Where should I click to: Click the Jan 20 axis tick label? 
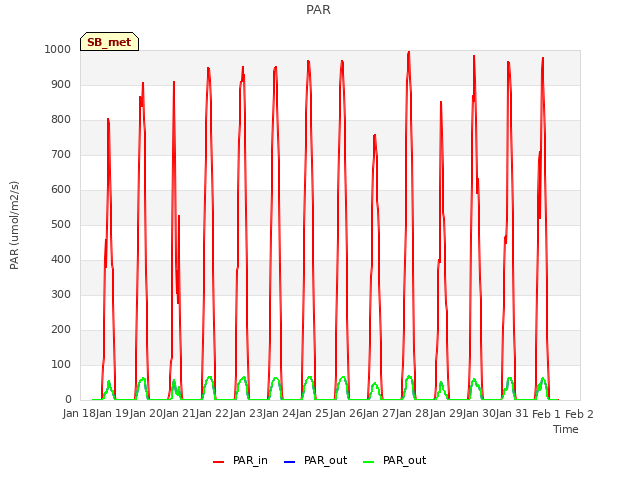click(x=145, y=414)
